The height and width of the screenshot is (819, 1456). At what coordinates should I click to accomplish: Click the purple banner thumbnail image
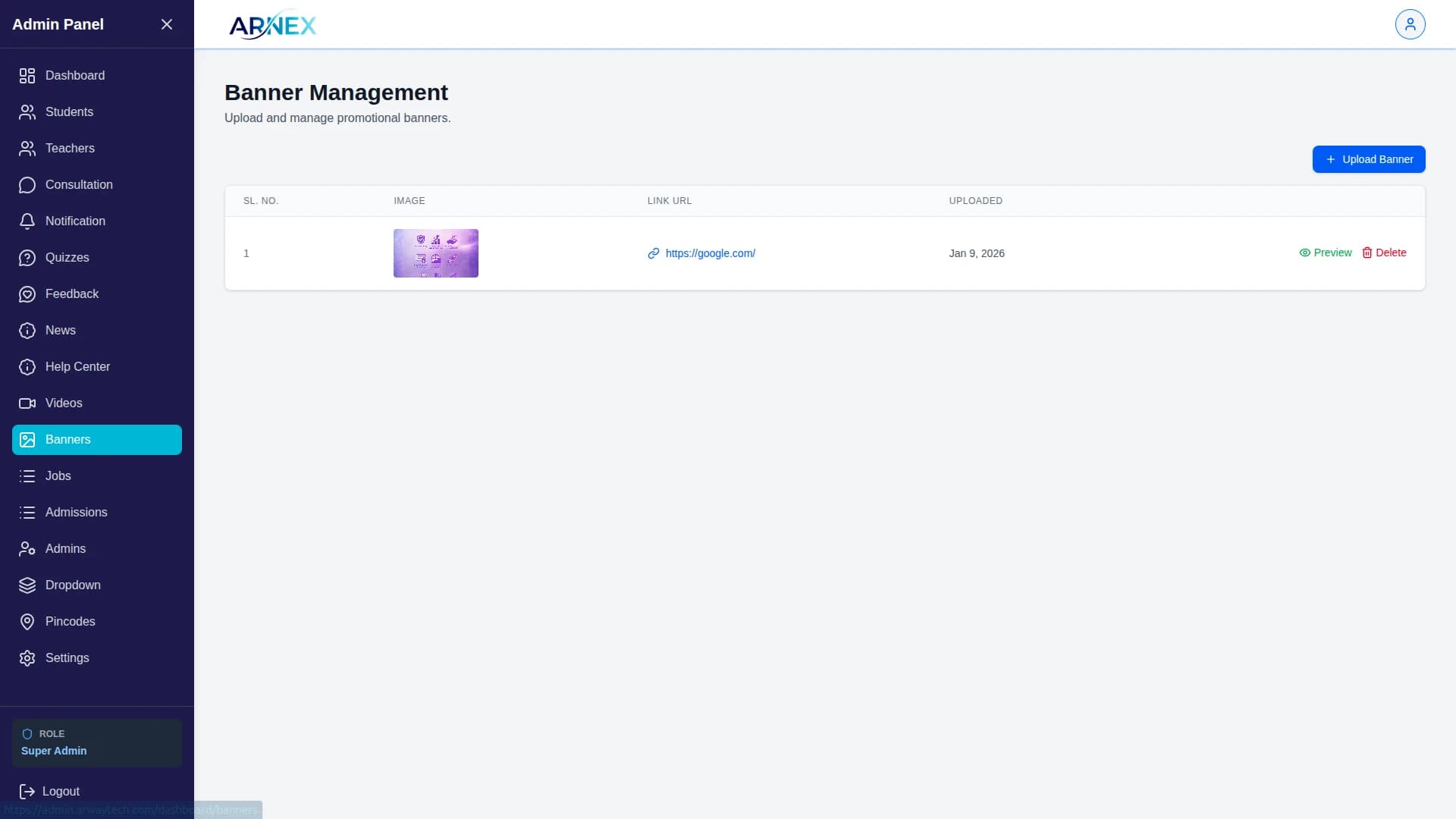[435, 253]
